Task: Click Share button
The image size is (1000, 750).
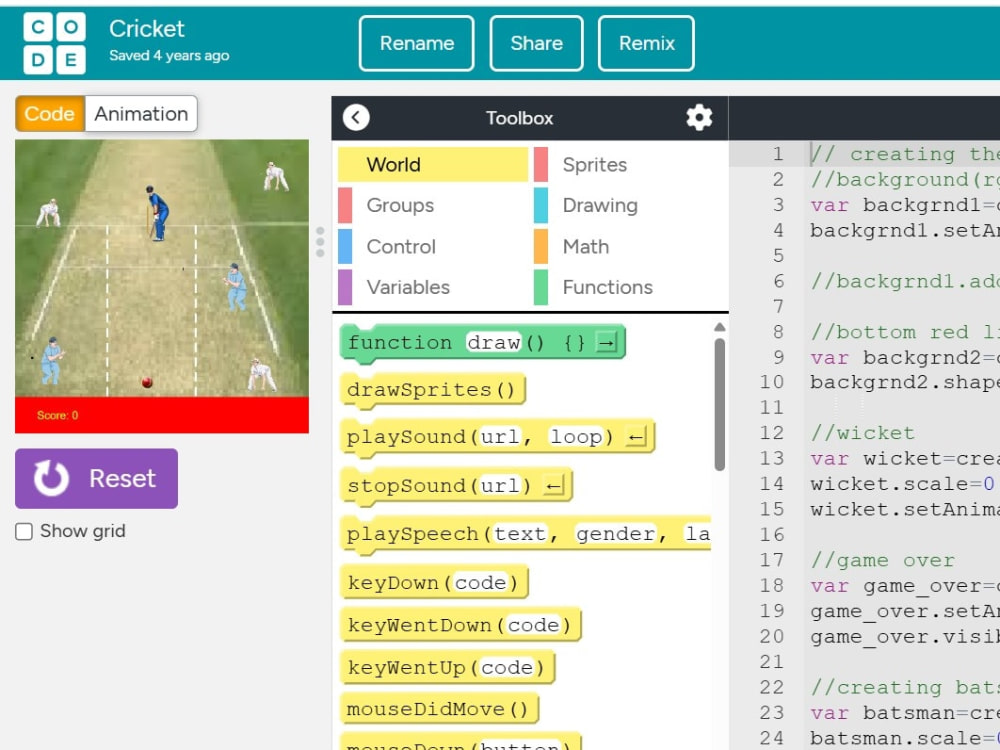Action: (x=536, y=43)
